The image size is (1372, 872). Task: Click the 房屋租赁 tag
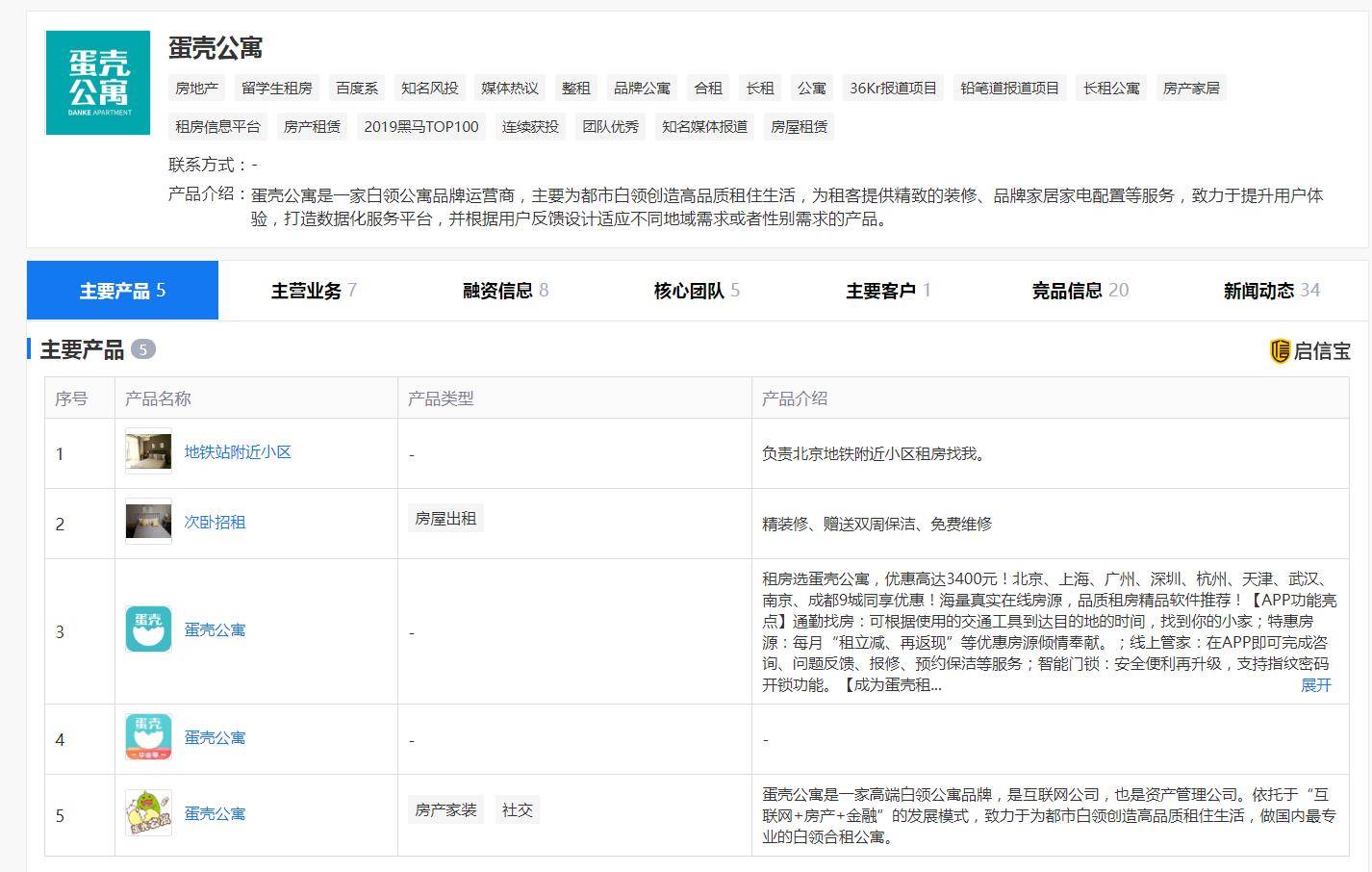(800, 126)
